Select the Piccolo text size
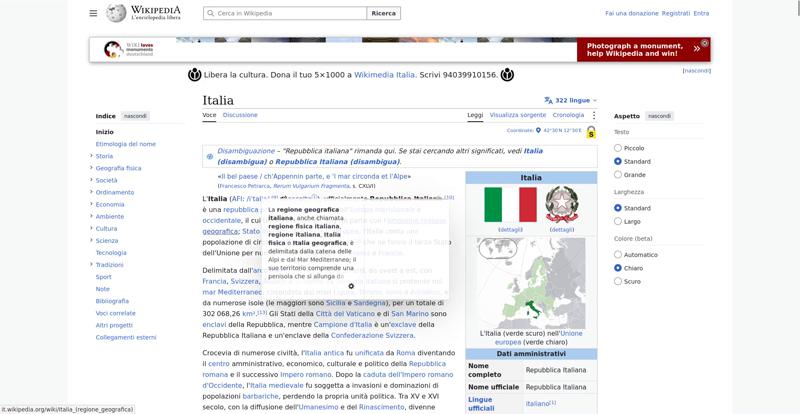 pyautogui.click(x=618, y=148)
